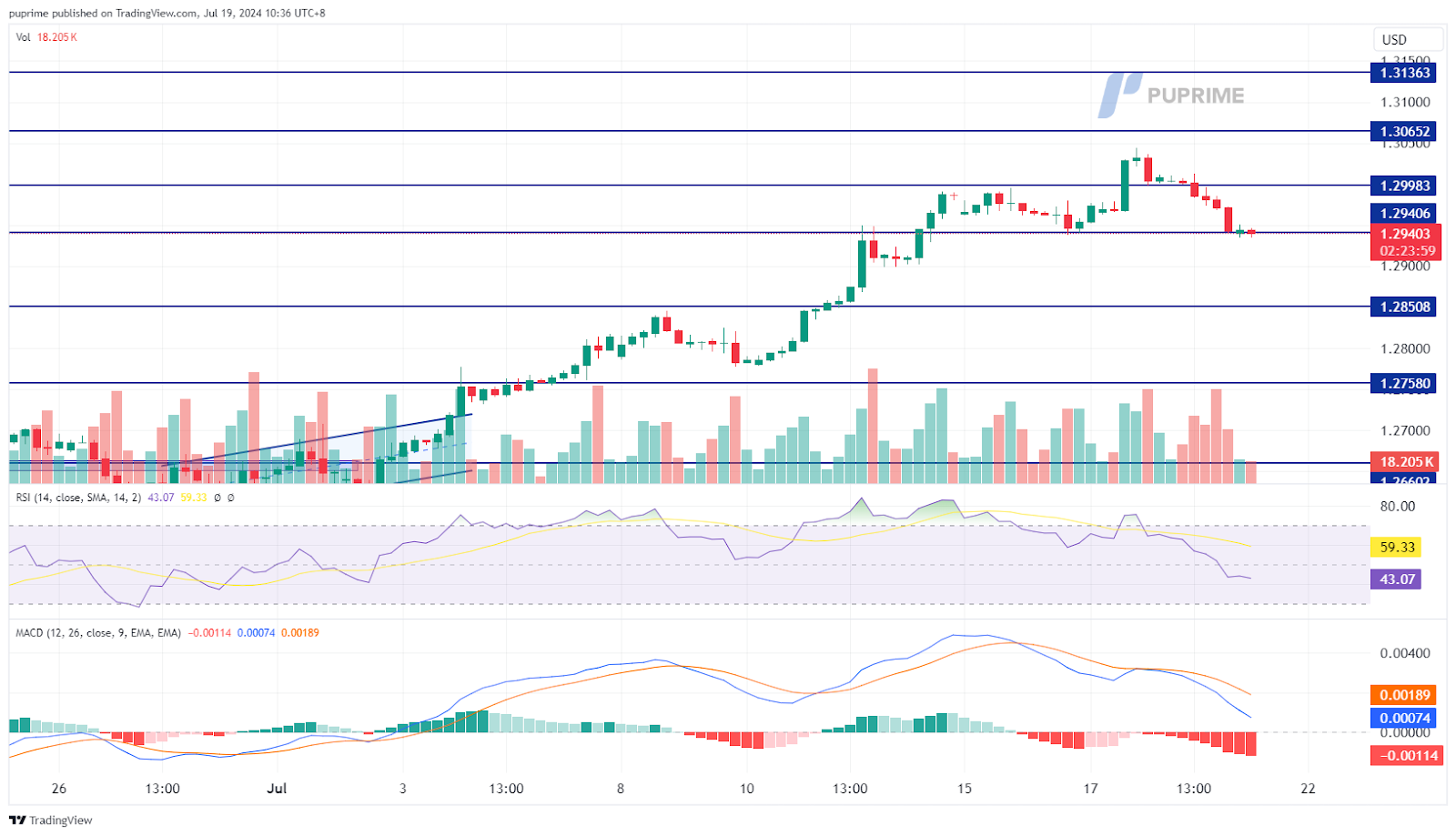The height and width of the screenshot is (836, 1456).
Task: Select the blue 0.00074 MACD axis label
Action: pos(1405,718)
